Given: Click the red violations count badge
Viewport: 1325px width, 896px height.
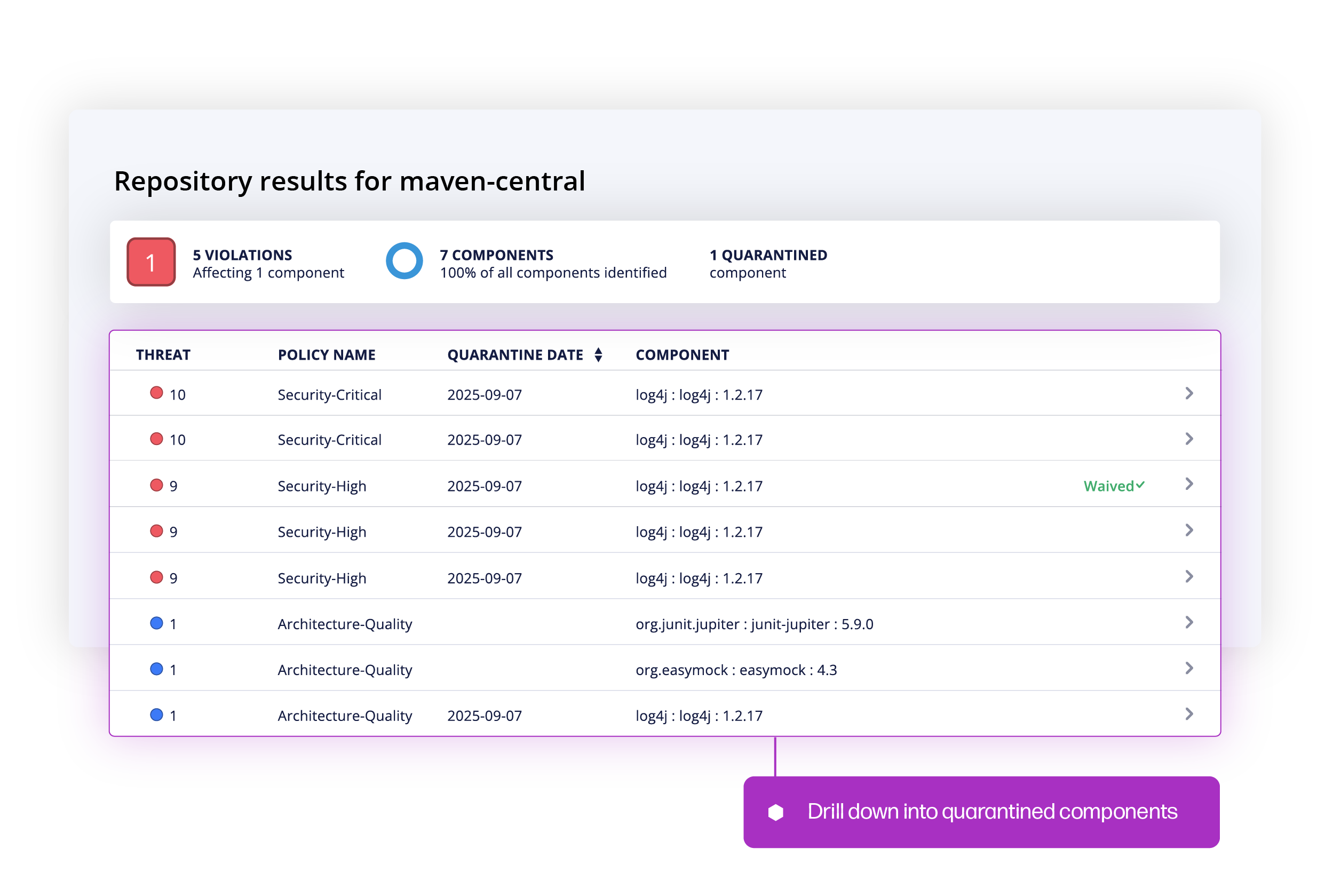Looking at the screenshot, I should (x=150, y=262).
